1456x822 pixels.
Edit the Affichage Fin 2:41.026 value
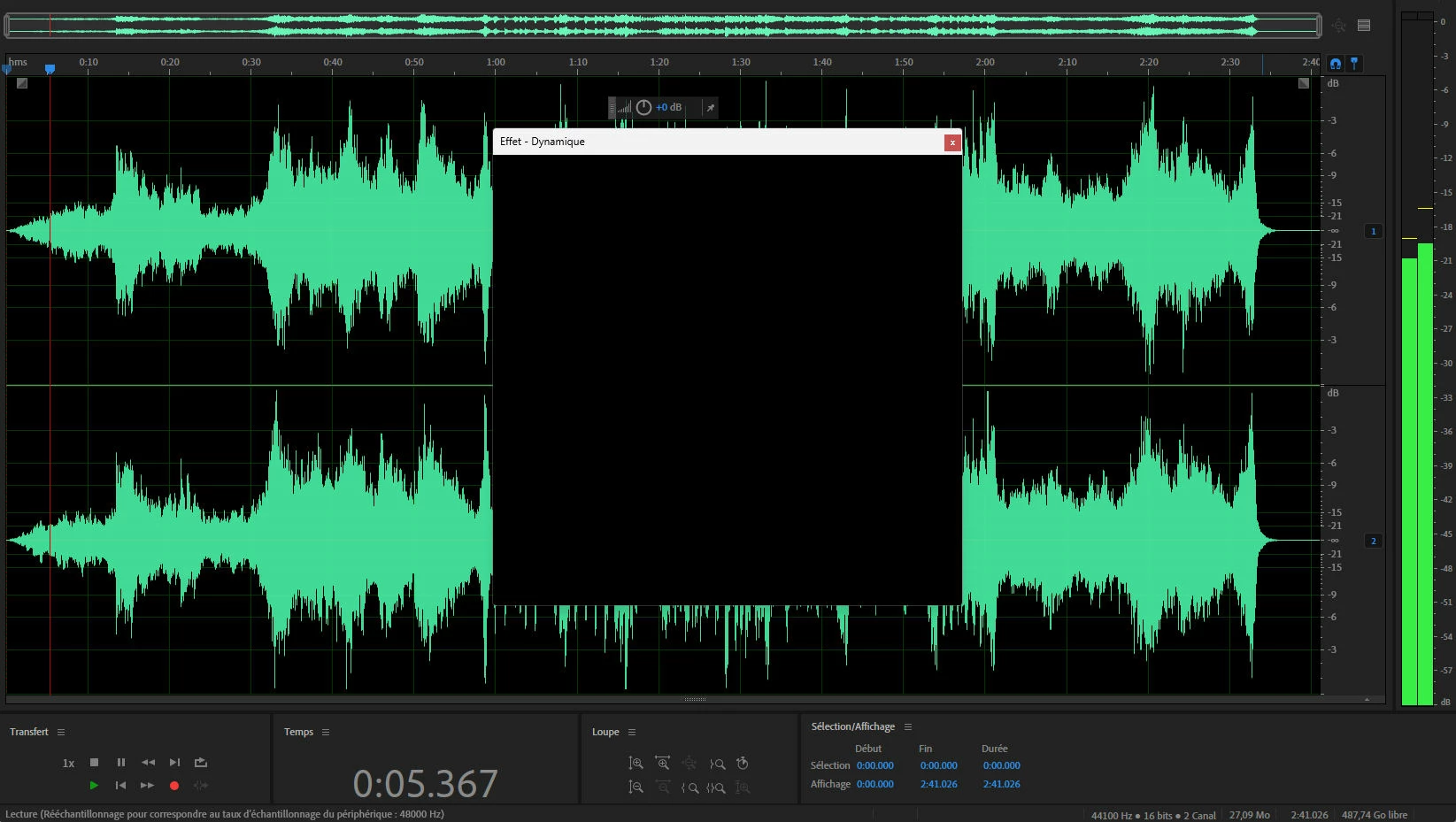(938, 784)
